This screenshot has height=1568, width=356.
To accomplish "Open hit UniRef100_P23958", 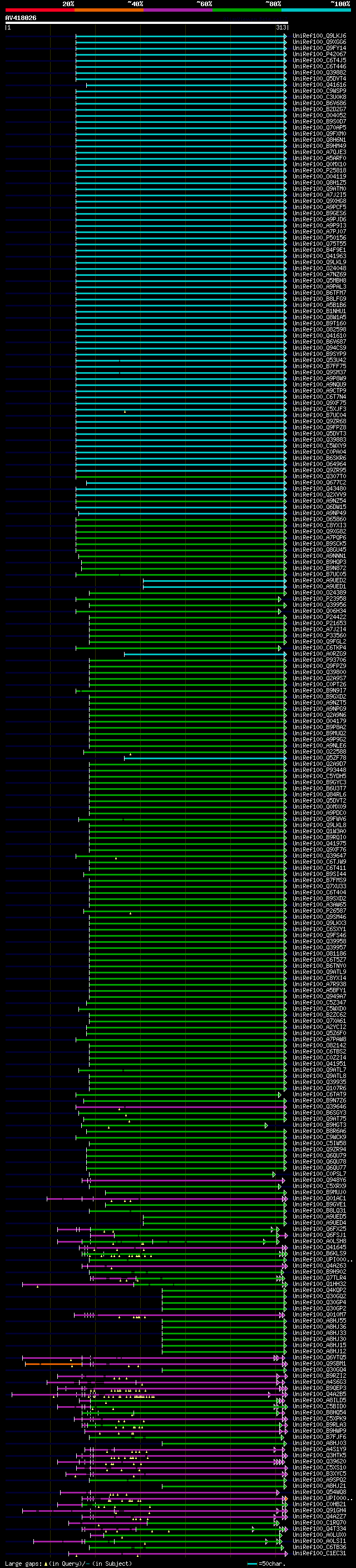I will [319, 599].
